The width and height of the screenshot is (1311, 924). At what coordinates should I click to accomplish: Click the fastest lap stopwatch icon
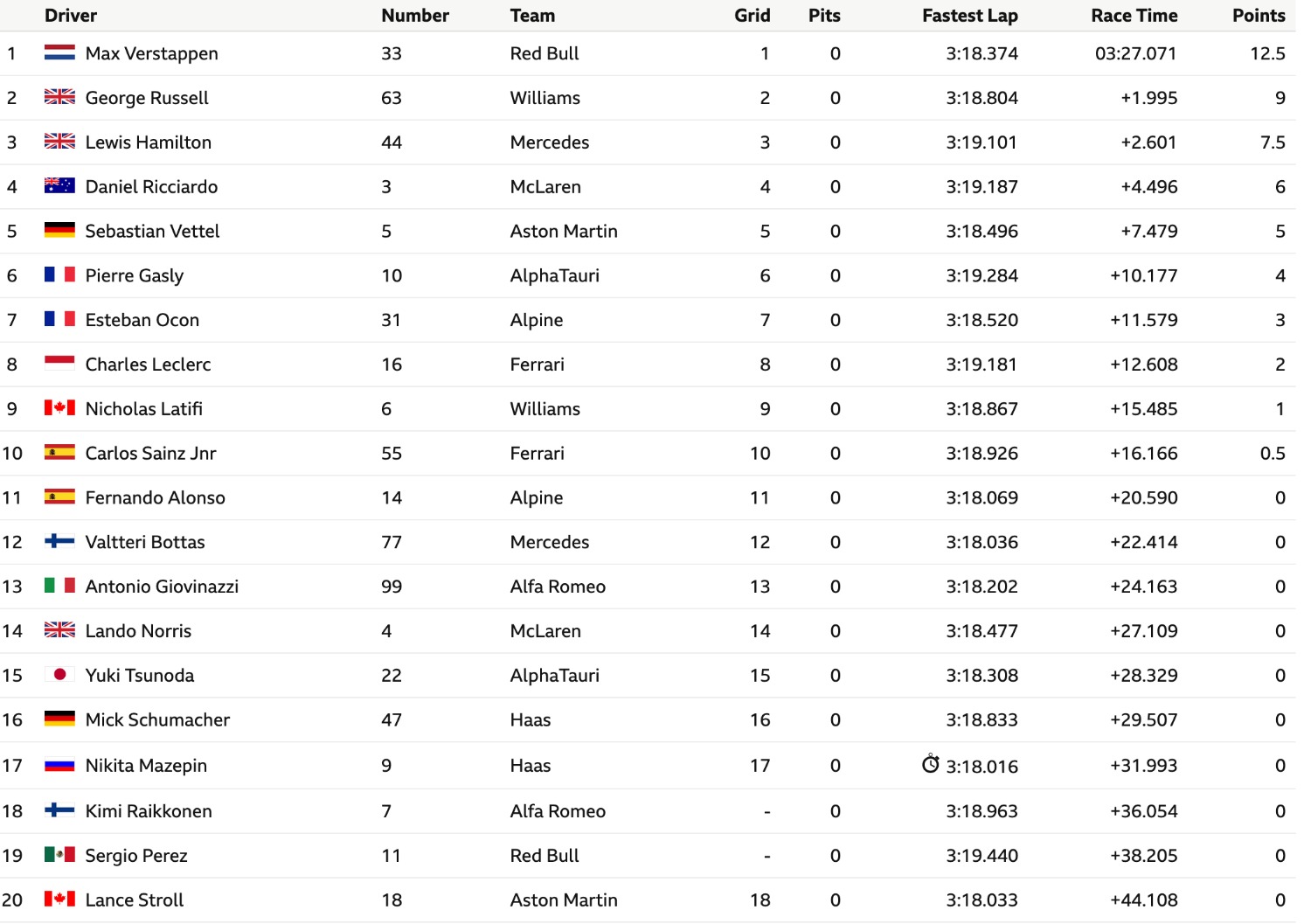pos(931,764)
